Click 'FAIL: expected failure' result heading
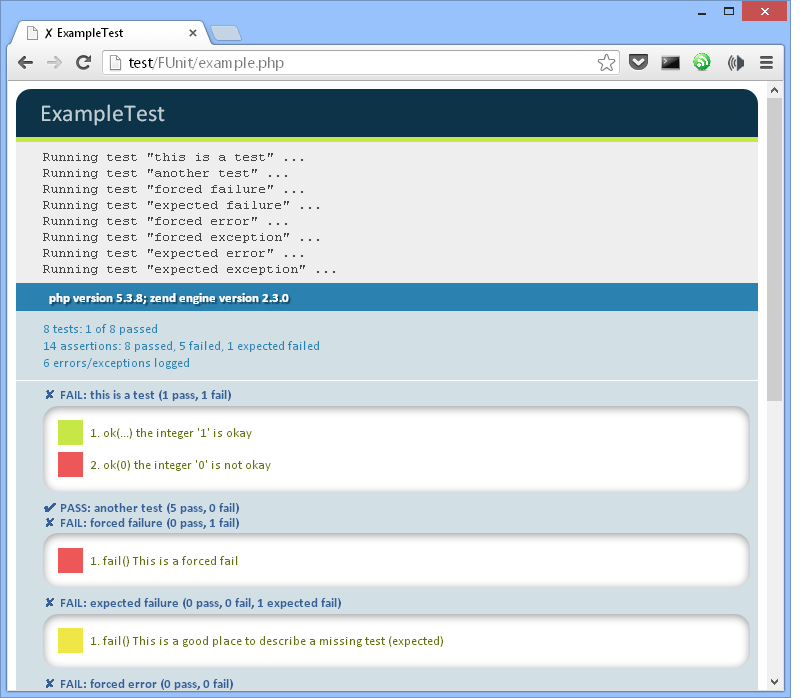This screenshot has width=800, height=698. 201,603
